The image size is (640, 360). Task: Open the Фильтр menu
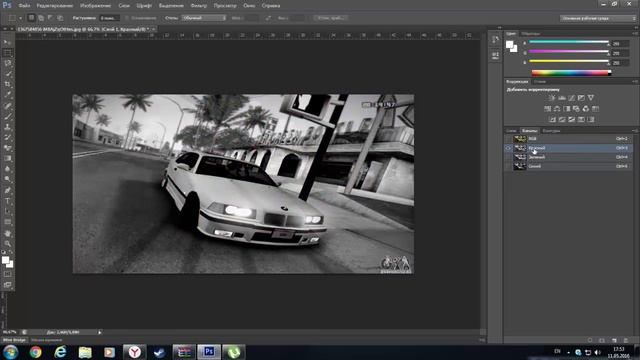[199, 6]
